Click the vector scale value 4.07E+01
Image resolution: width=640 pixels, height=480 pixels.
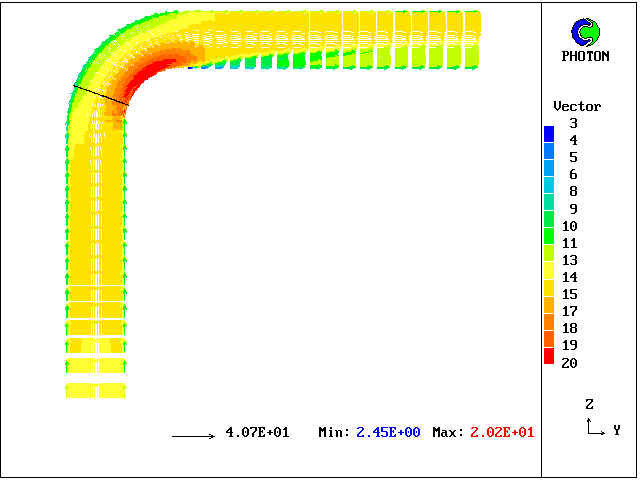(257, 432)
